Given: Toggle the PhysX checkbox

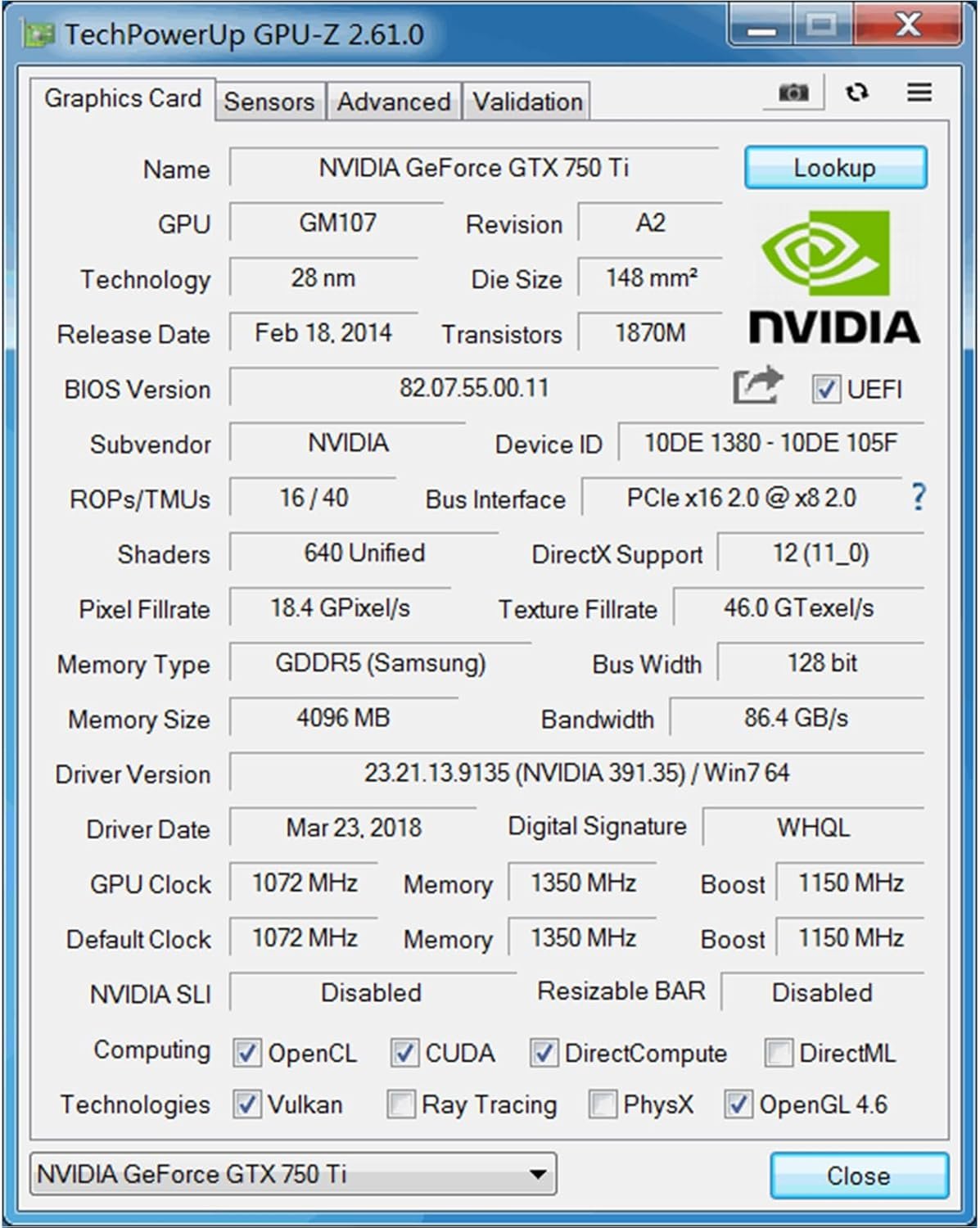Looking at the screenshot, I should (603, 1104).
